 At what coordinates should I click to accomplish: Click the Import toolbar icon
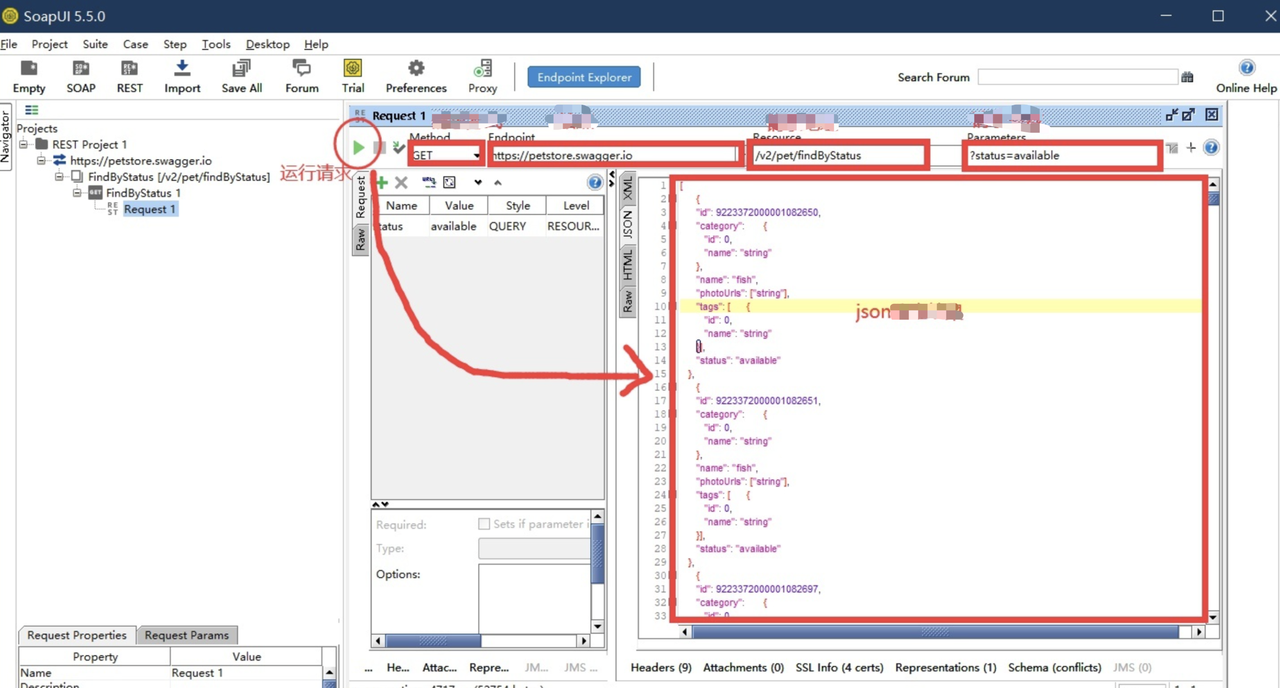click(x=182, y=76)
